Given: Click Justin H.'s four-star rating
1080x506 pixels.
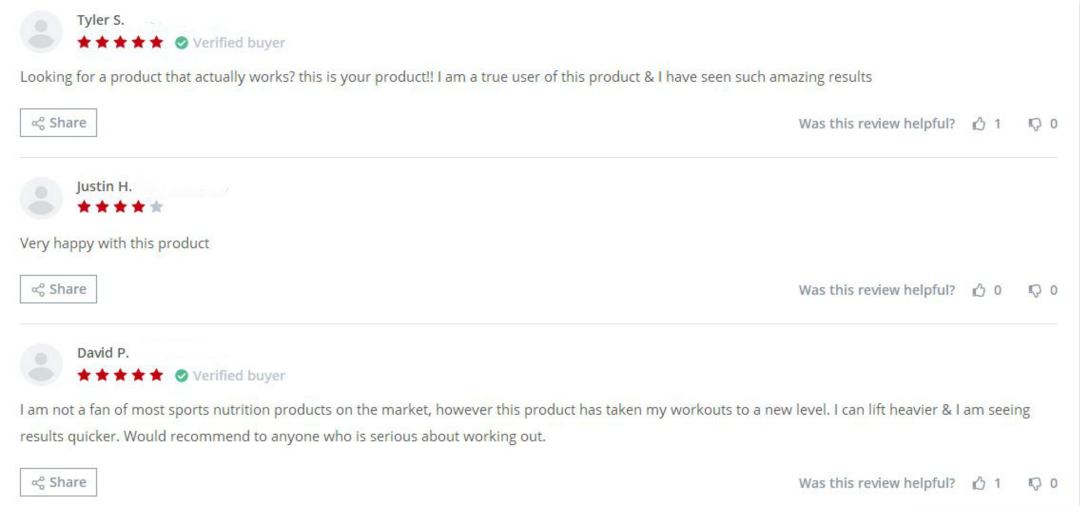Looking at the screenshot, I should pyautogui.click(x=121, y=207).
